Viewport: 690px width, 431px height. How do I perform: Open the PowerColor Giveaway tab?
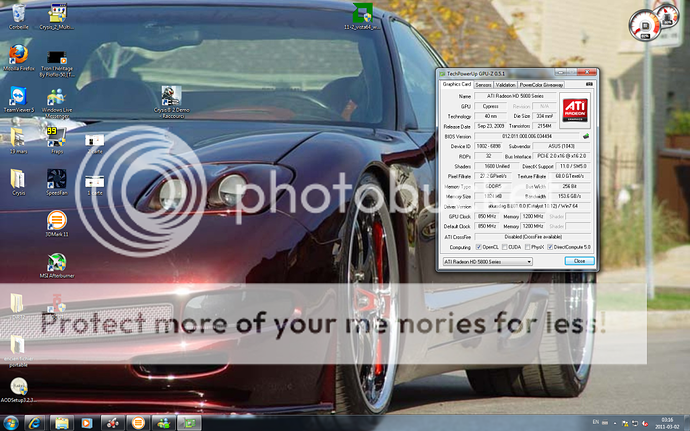541,85
